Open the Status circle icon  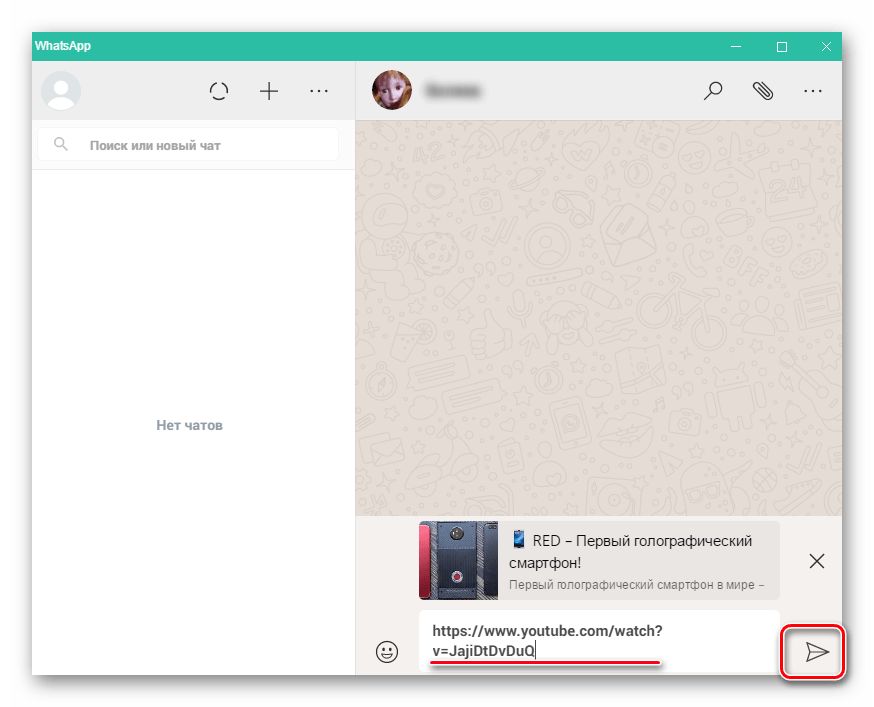coord(219,91)
